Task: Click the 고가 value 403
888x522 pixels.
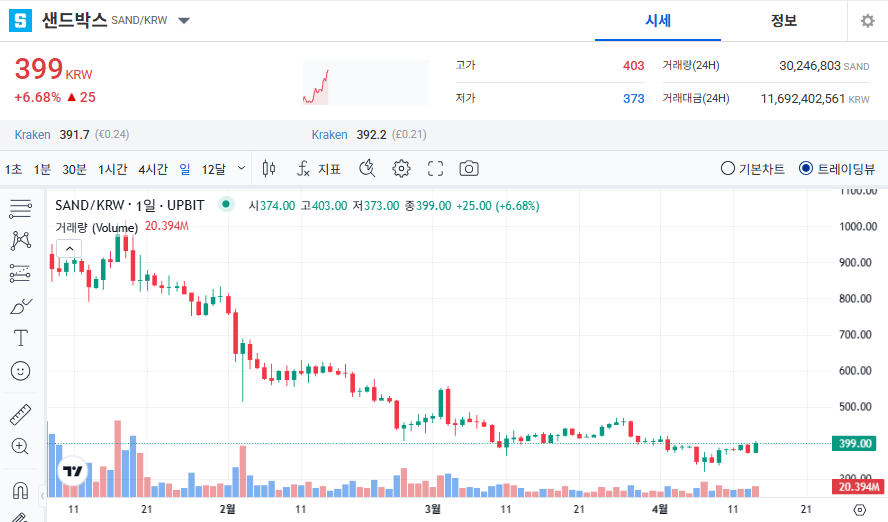Action: click(x=633, y=66)
